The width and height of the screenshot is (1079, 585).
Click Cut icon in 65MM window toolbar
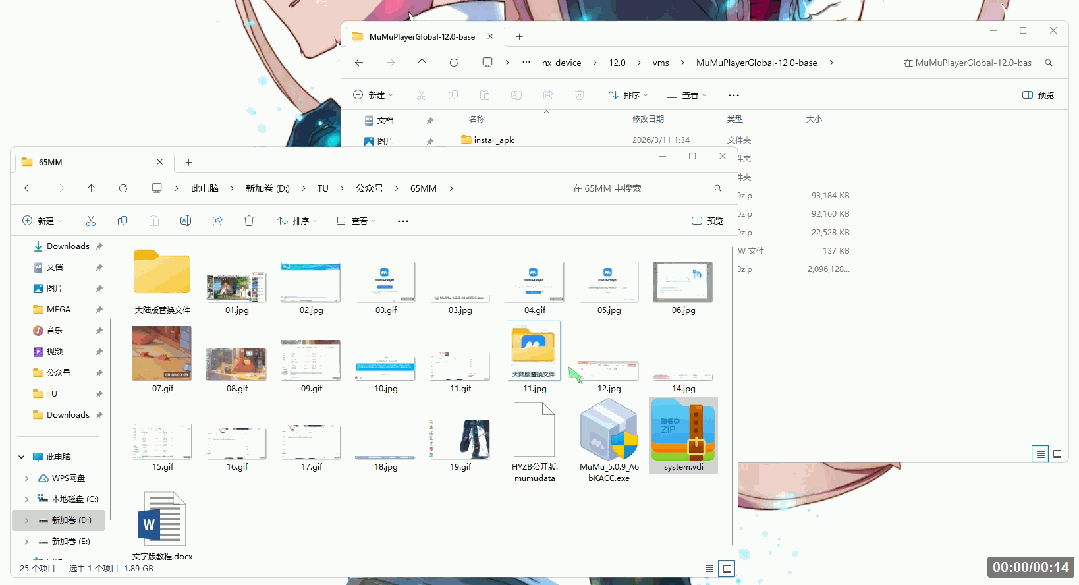point(90,221)
